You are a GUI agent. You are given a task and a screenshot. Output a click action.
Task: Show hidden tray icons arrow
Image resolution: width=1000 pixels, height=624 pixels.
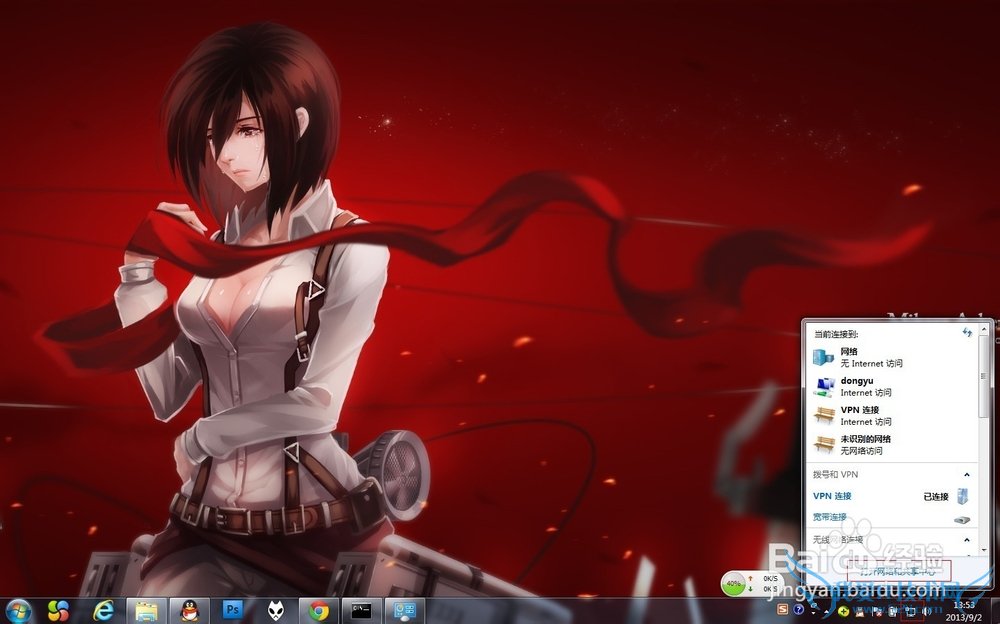coord(827,612)
